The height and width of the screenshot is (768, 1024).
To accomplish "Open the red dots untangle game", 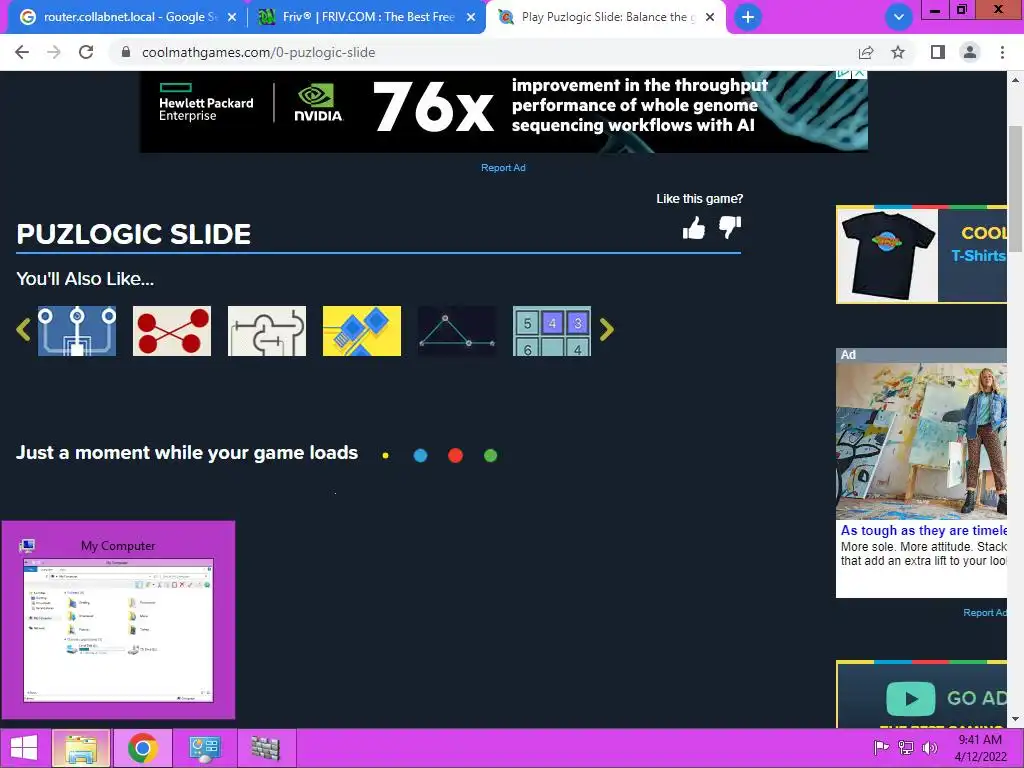I will (x=172, y=331).
